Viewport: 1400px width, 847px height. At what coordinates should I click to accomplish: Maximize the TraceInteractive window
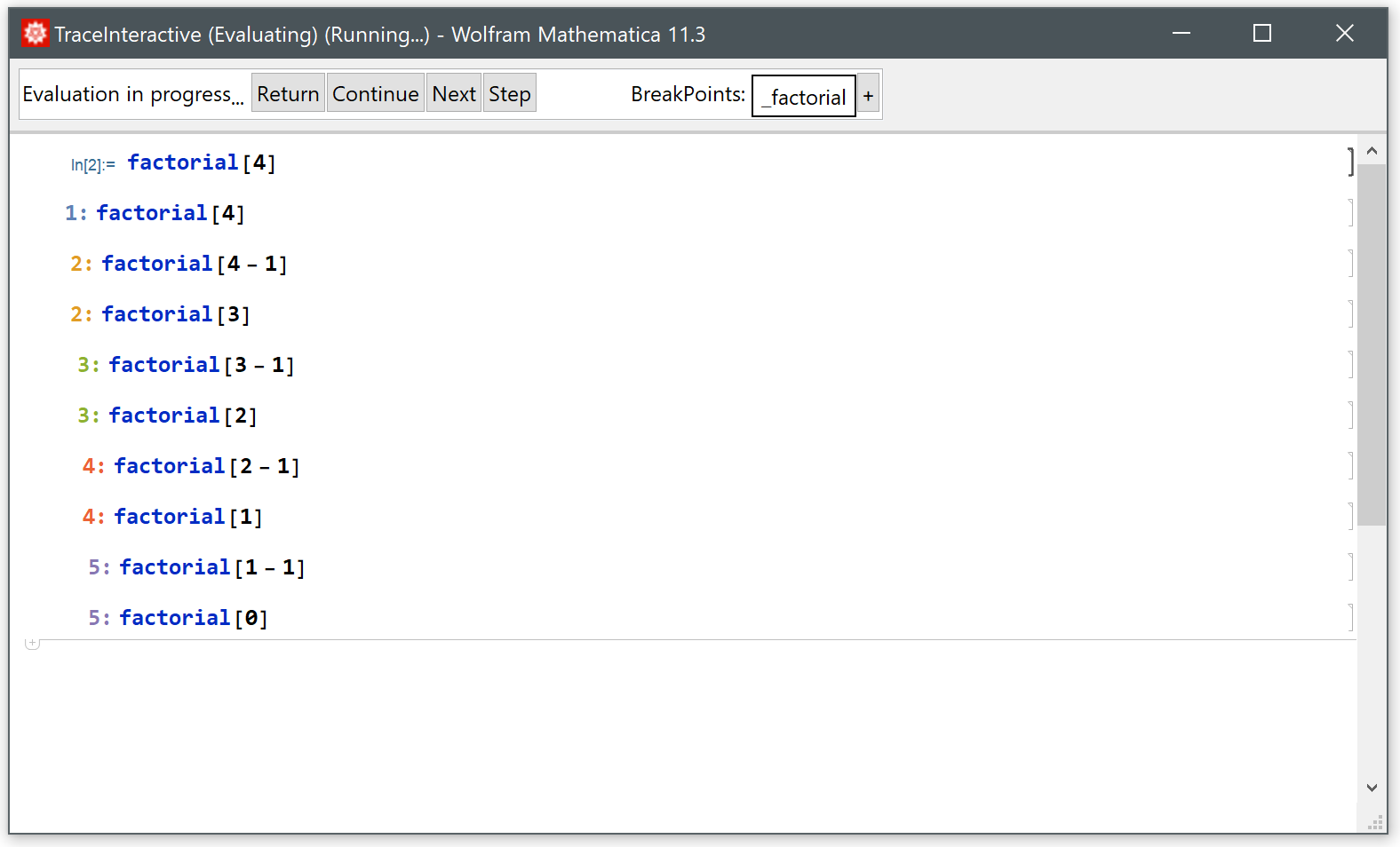[x=1261, y=34]
